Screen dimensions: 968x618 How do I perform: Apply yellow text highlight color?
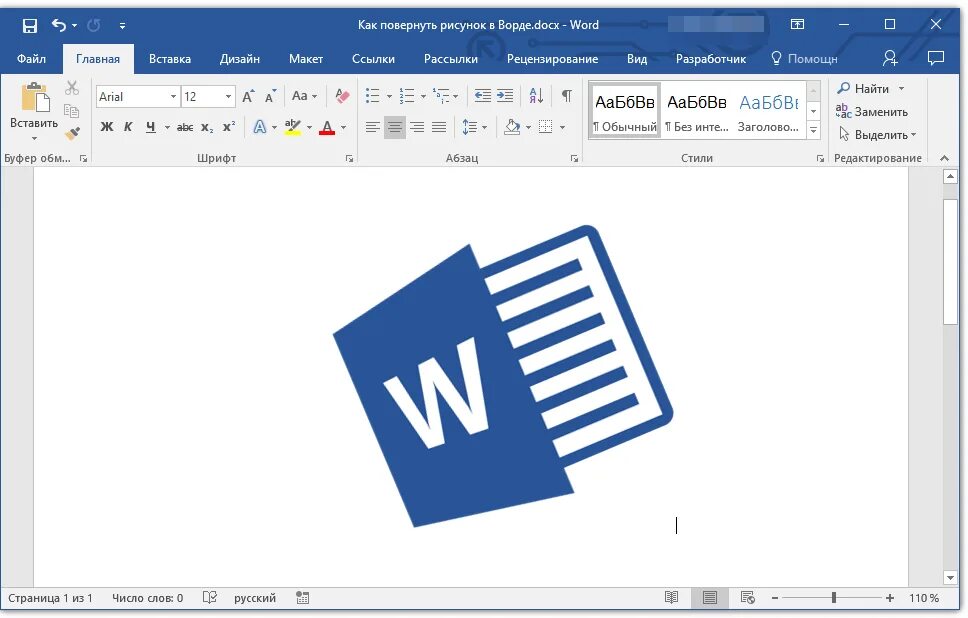[293, 127]
